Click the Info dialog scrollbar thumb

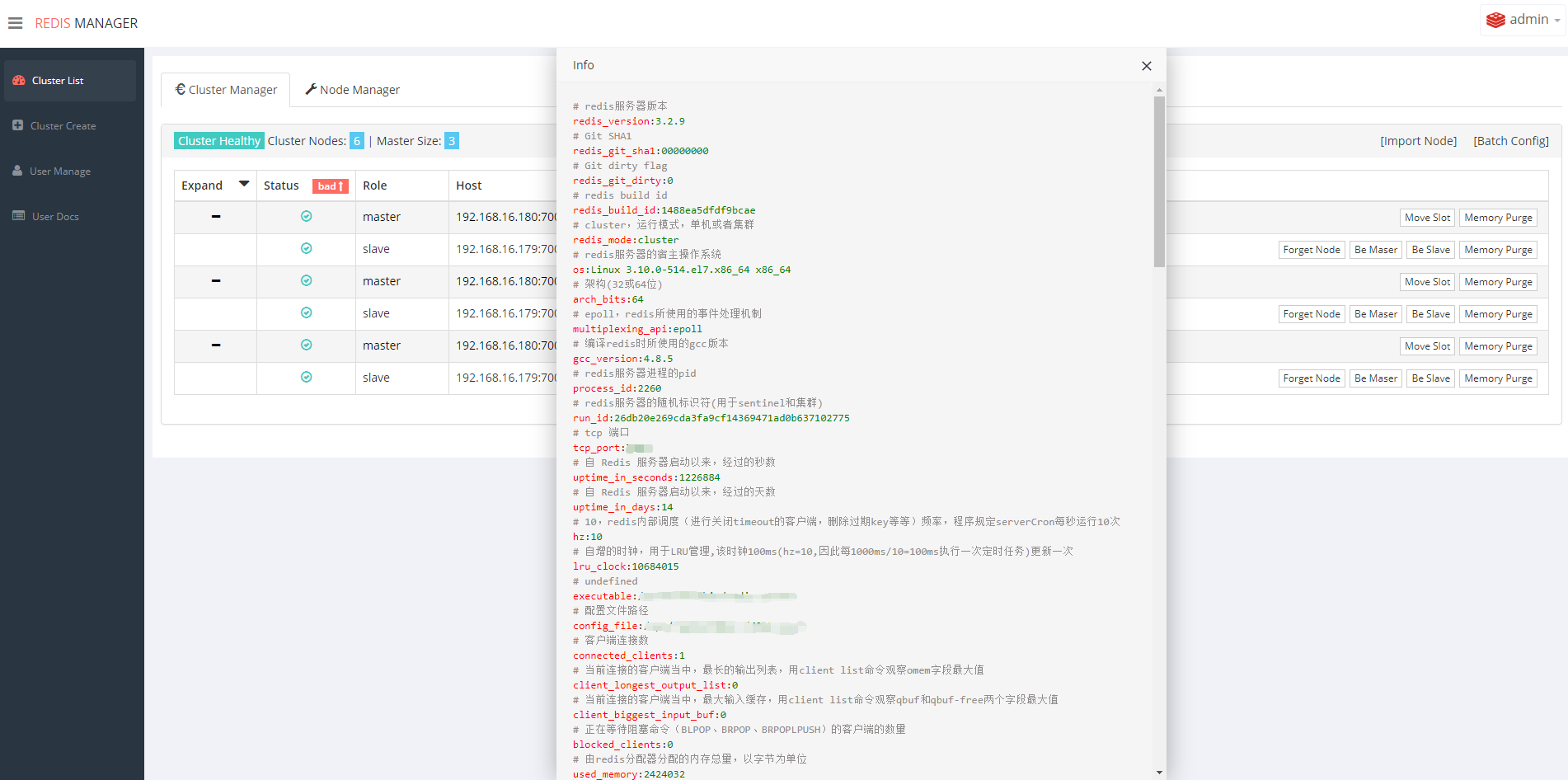coord(1159,181)
